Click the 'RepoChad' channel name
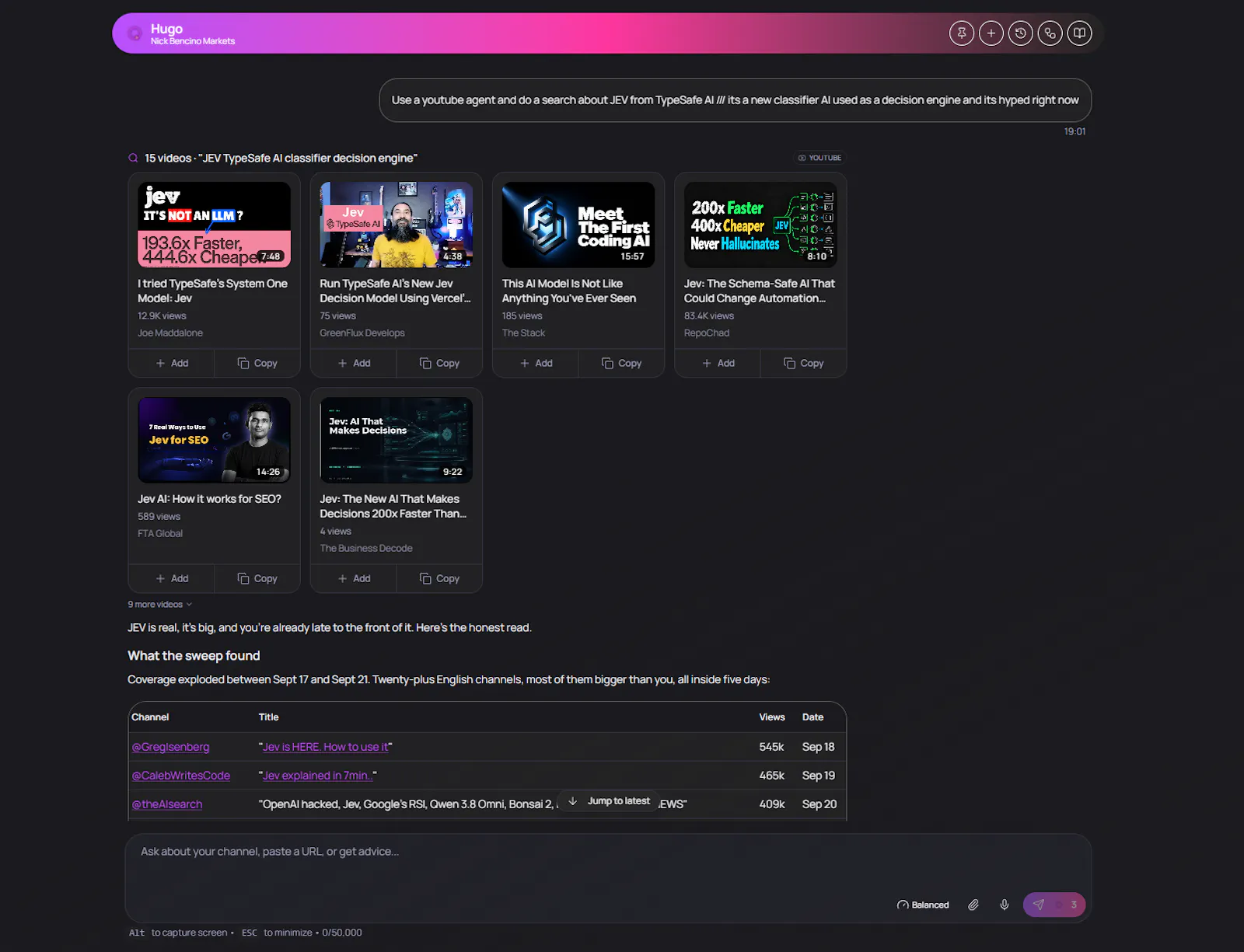This screenshot has height=952, width=1244. 707,333
